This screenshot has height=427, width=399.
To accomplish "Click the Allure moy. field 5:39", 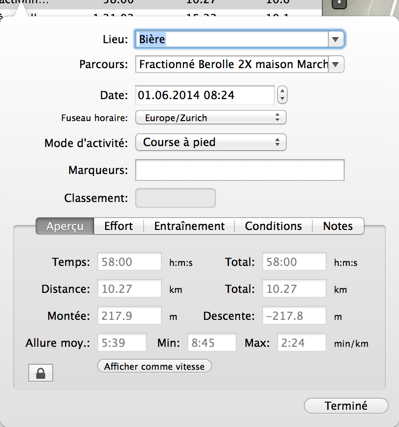I will point(122,343).
